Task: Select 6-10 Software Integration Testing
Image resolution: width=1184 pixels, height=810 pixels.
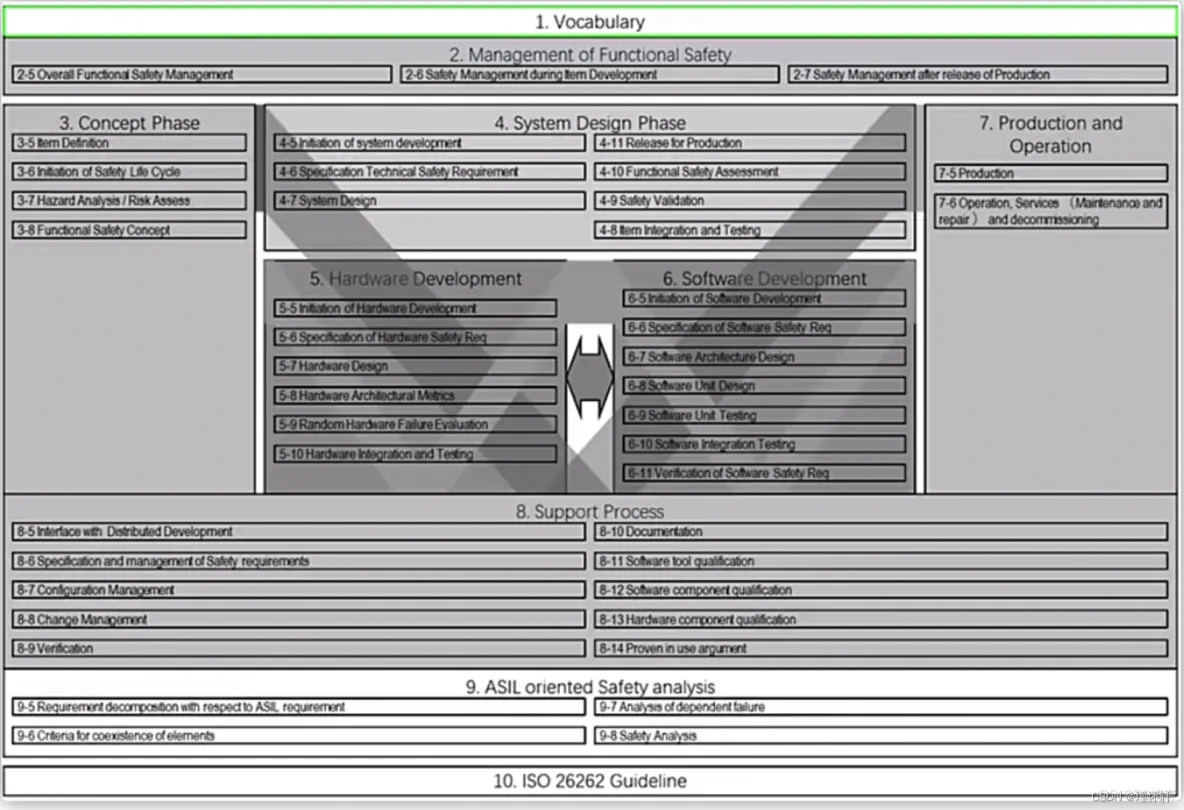Action: [764, 444]
